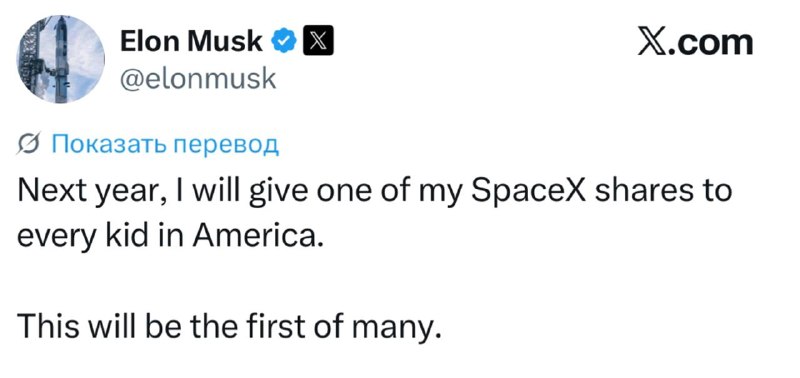Click the X glyph in the X.com logo
The width and height of the screenshot is (800, 378).
tap(657, 43)
